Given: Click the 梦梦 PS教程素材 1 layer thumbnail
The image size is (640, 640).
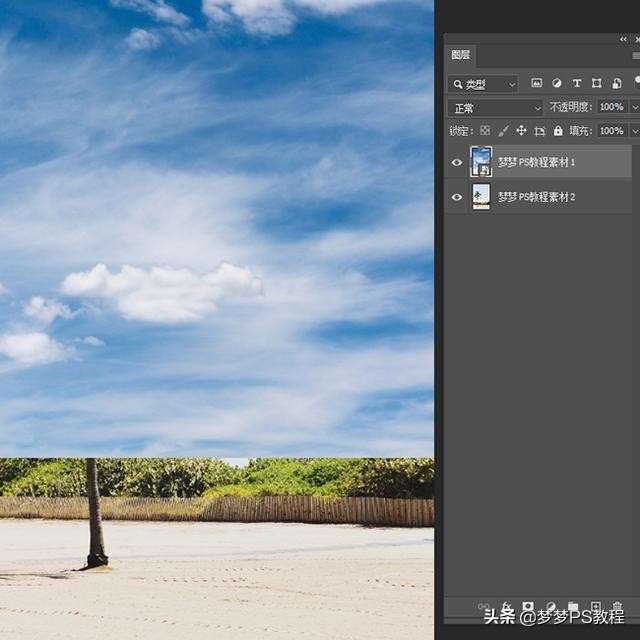Looking at the screenshot, I should pyautogui.click(x=481, y=162).
